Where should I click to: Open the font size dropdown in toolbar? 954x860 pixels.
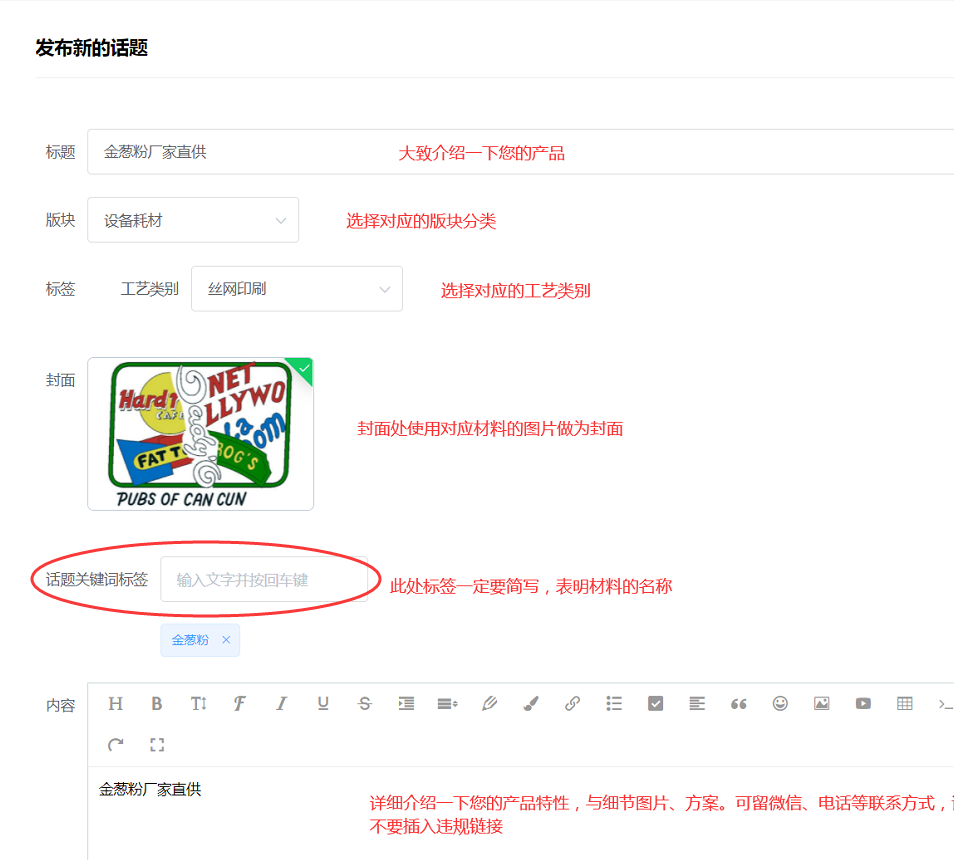198,704
